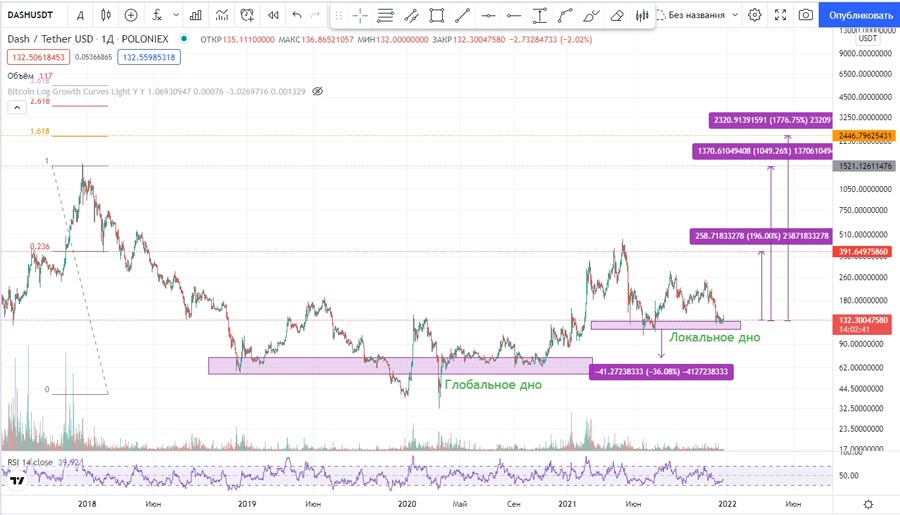Click the blue 'Опубликовать' button

[860, 15]
